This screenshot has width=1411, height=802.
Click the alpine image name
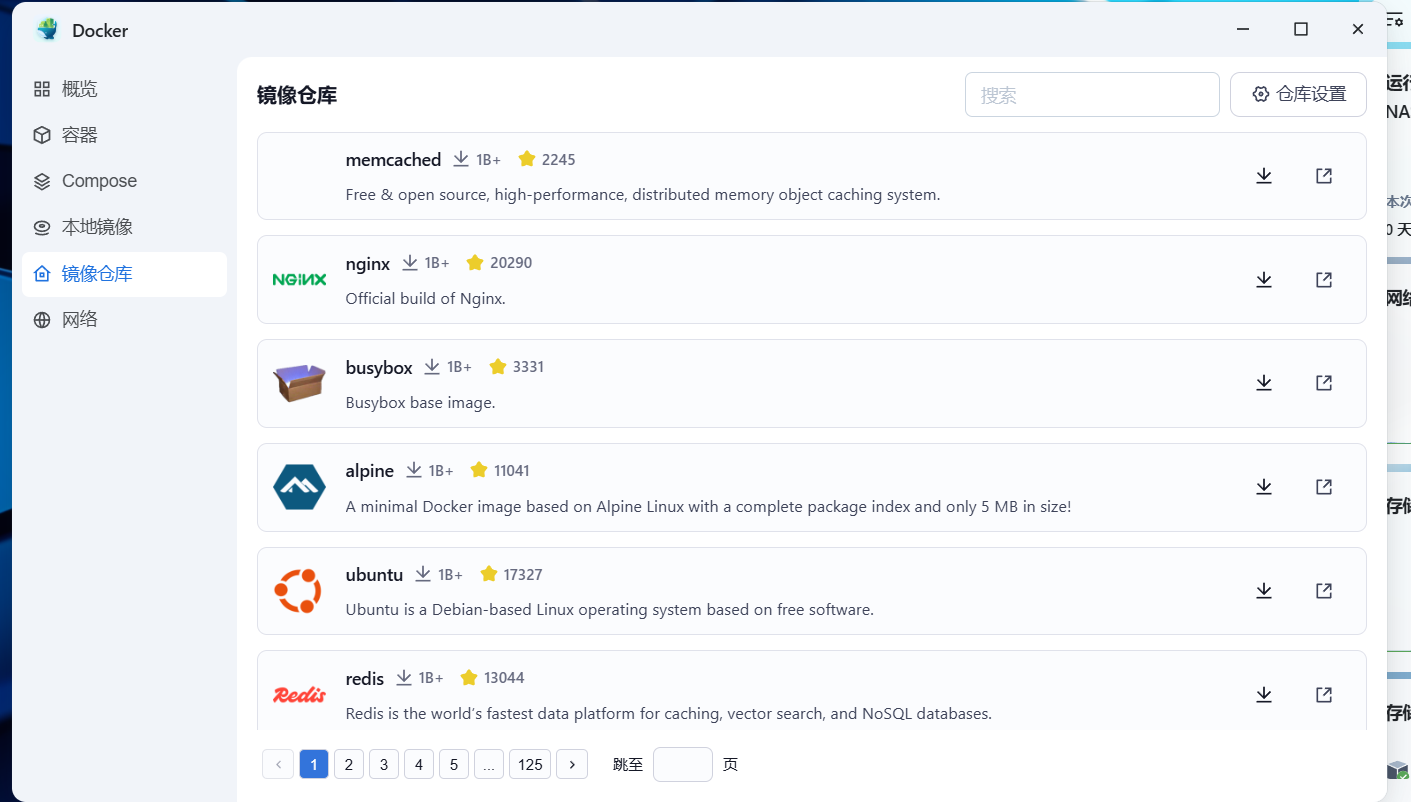pos(370,471)
